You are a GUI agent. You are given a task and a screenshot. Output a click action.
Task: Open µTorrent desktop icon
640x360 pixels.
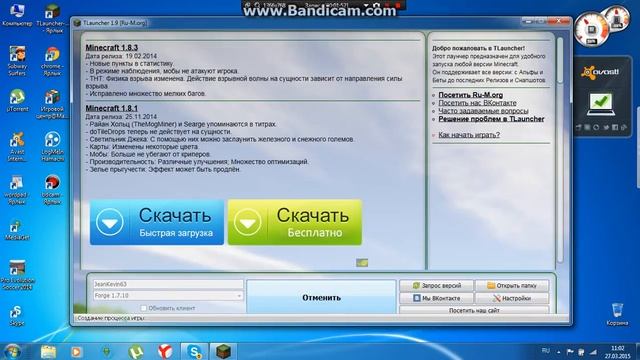point(17,100)
